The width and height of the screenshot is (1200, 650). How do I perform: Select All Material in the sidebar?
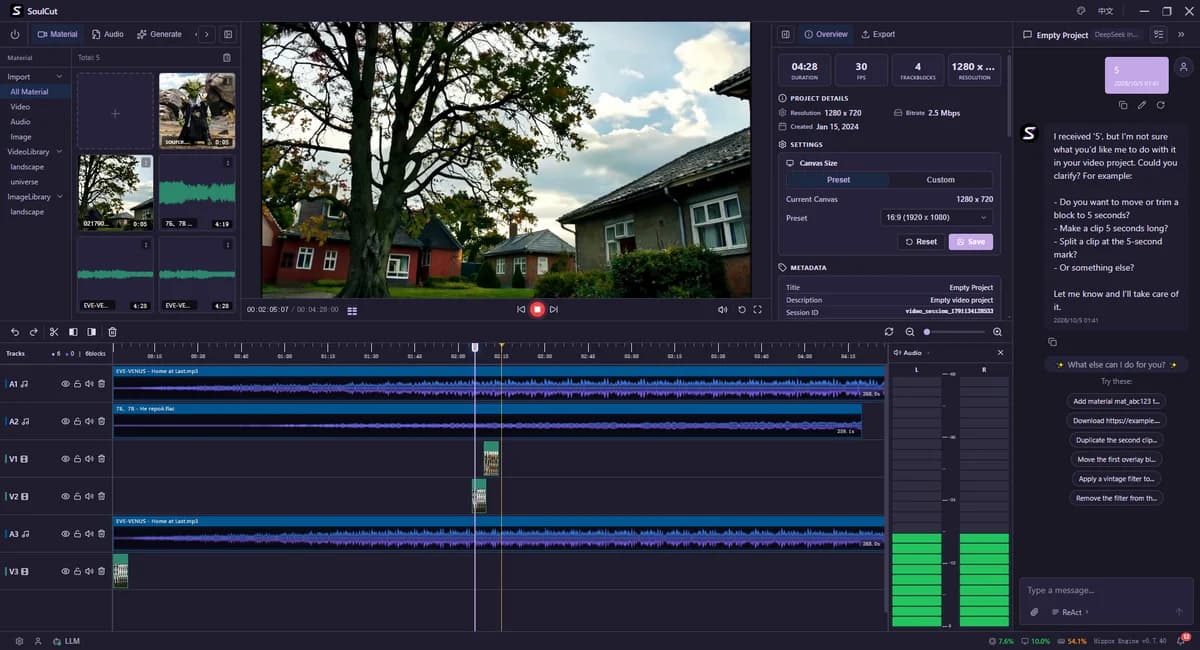point(33,92)
